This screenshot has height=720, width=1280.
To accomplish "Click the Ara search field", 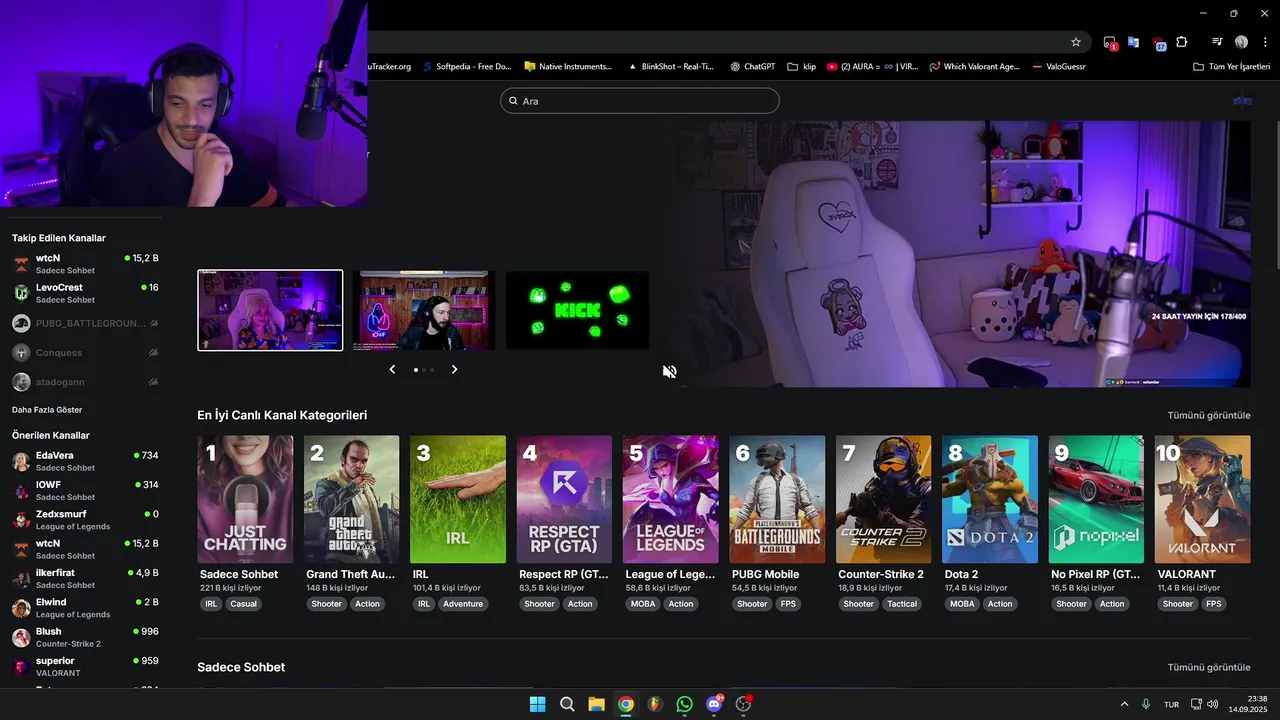I will click(x=640, y=101).
